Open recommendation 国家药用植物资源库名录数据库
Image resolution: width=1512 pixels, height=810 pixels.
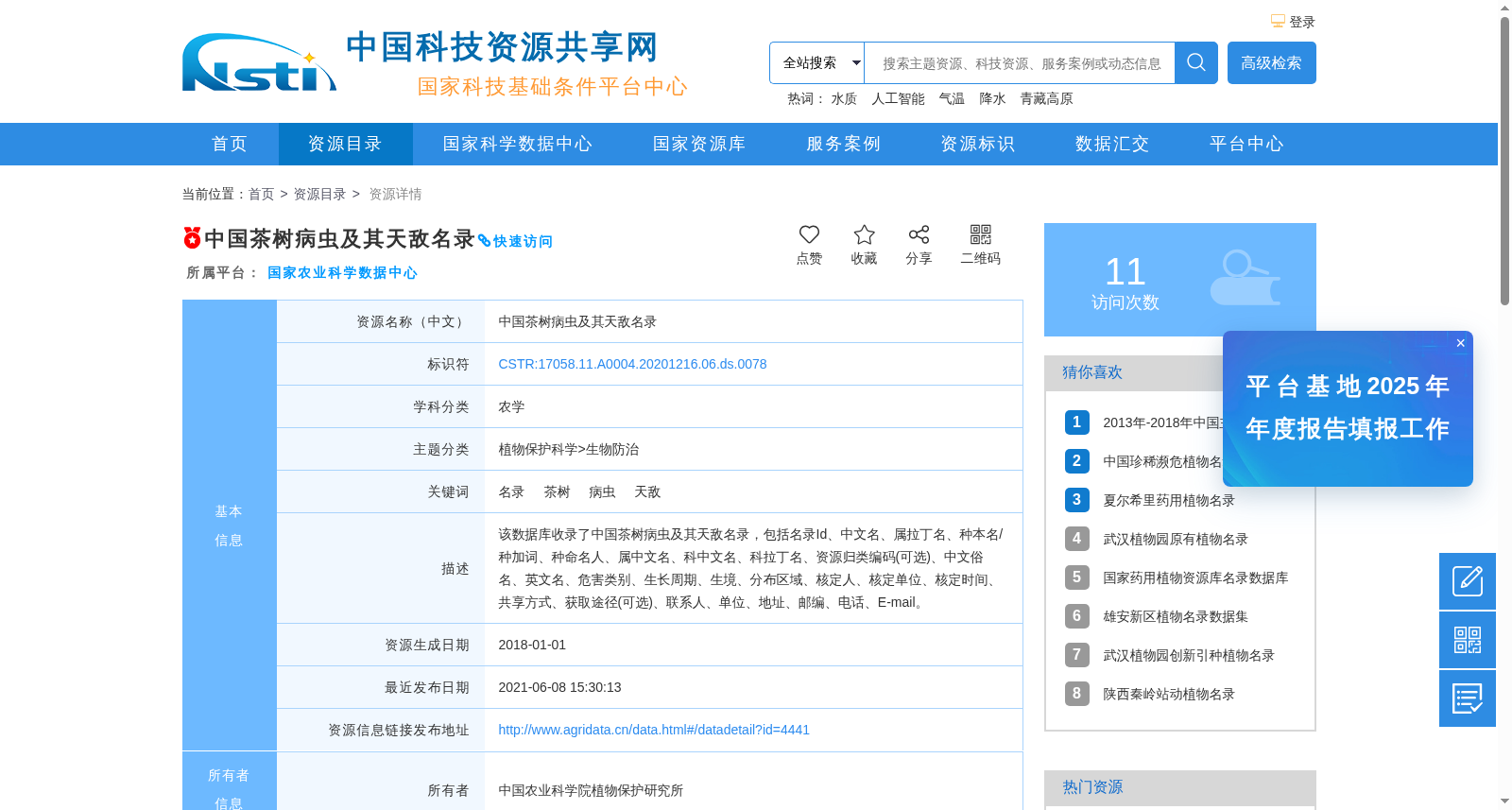tap(1195, 577)
